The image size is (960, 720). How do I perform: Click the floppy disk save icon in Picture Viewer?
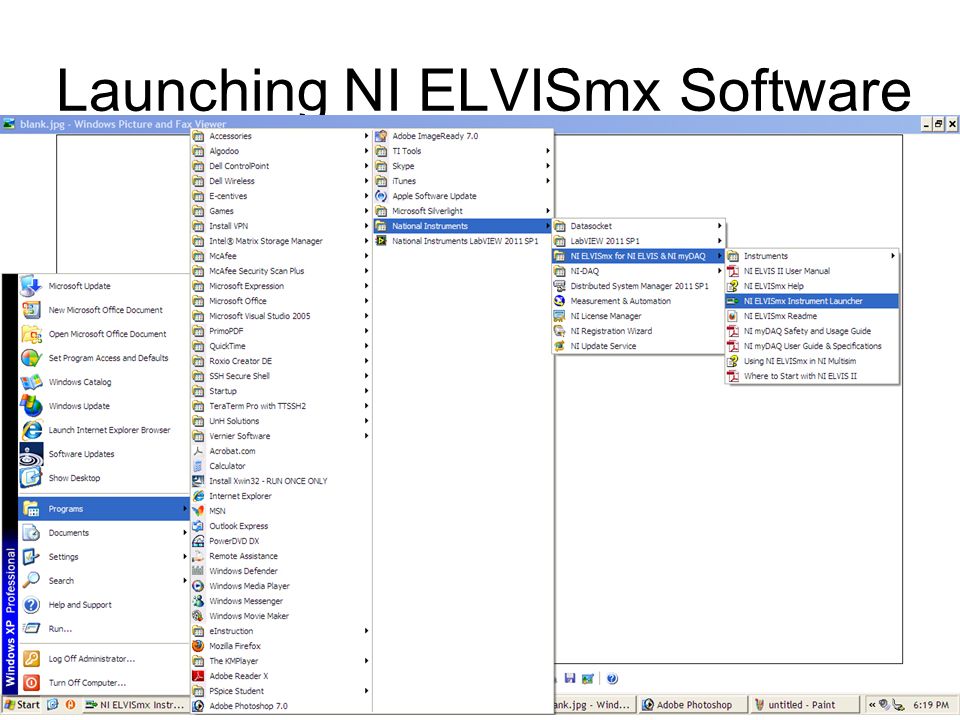tap(570, 678)
